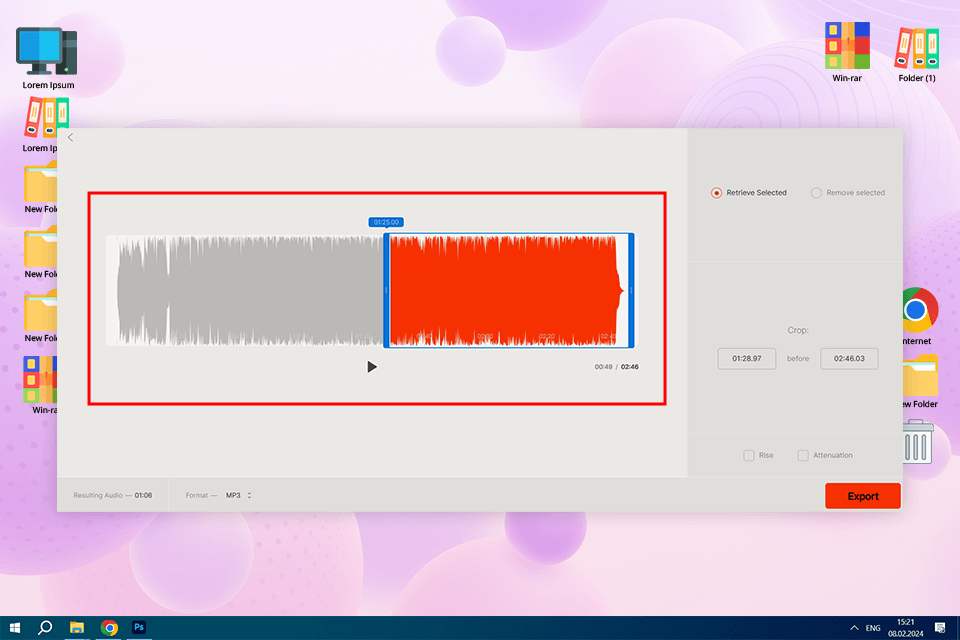Open the Win-rar desktop icon on left
This screenshot has height=640, width=960.
click(x=41, y=385)
